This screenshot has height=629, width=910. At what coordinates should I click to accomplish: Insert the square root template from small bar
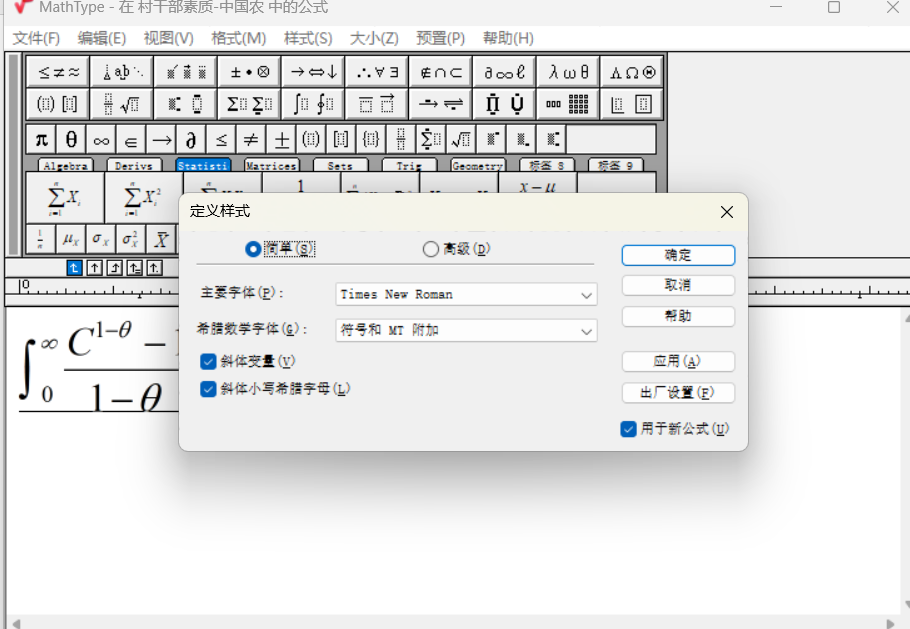point(461,140)
